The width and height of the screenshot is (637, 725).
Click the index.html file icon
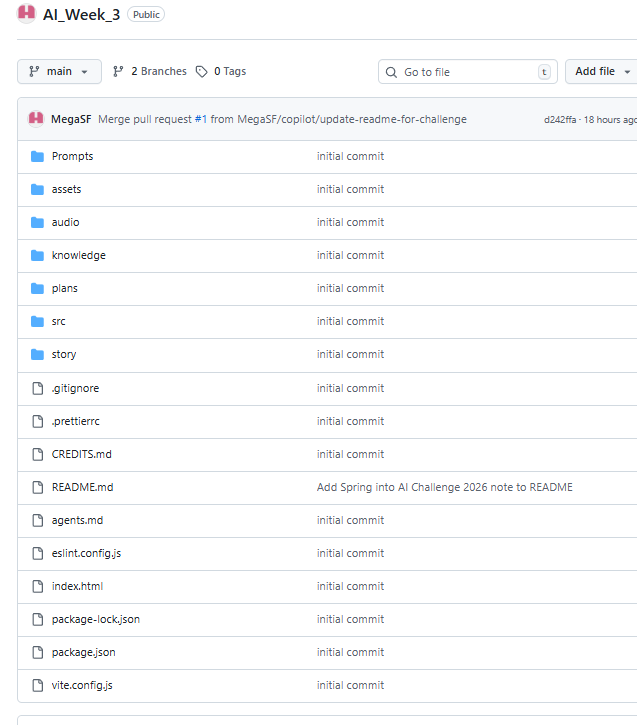37,586
